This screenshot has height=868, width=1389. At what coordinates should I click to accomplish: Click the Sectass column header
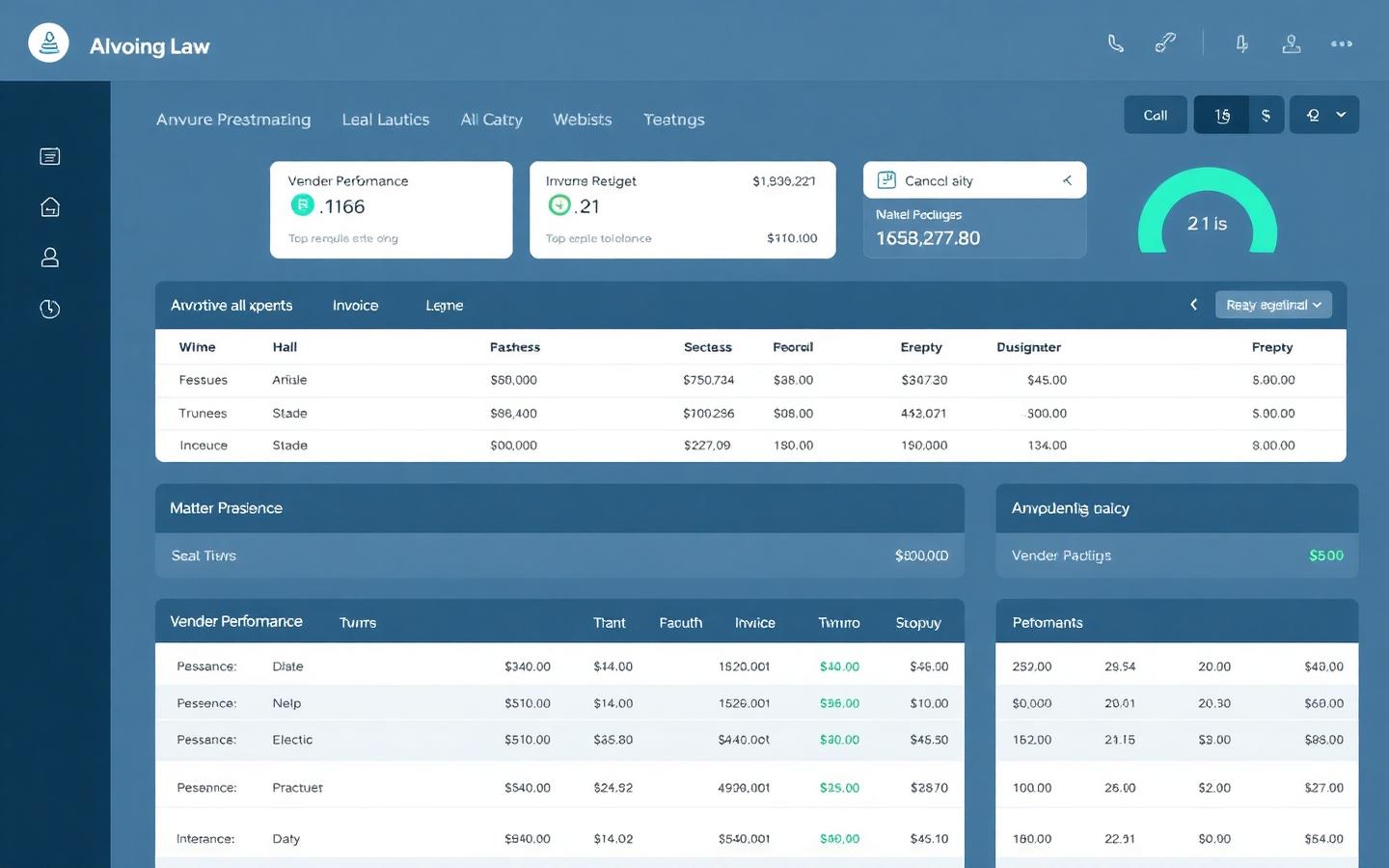click(708, 347)
